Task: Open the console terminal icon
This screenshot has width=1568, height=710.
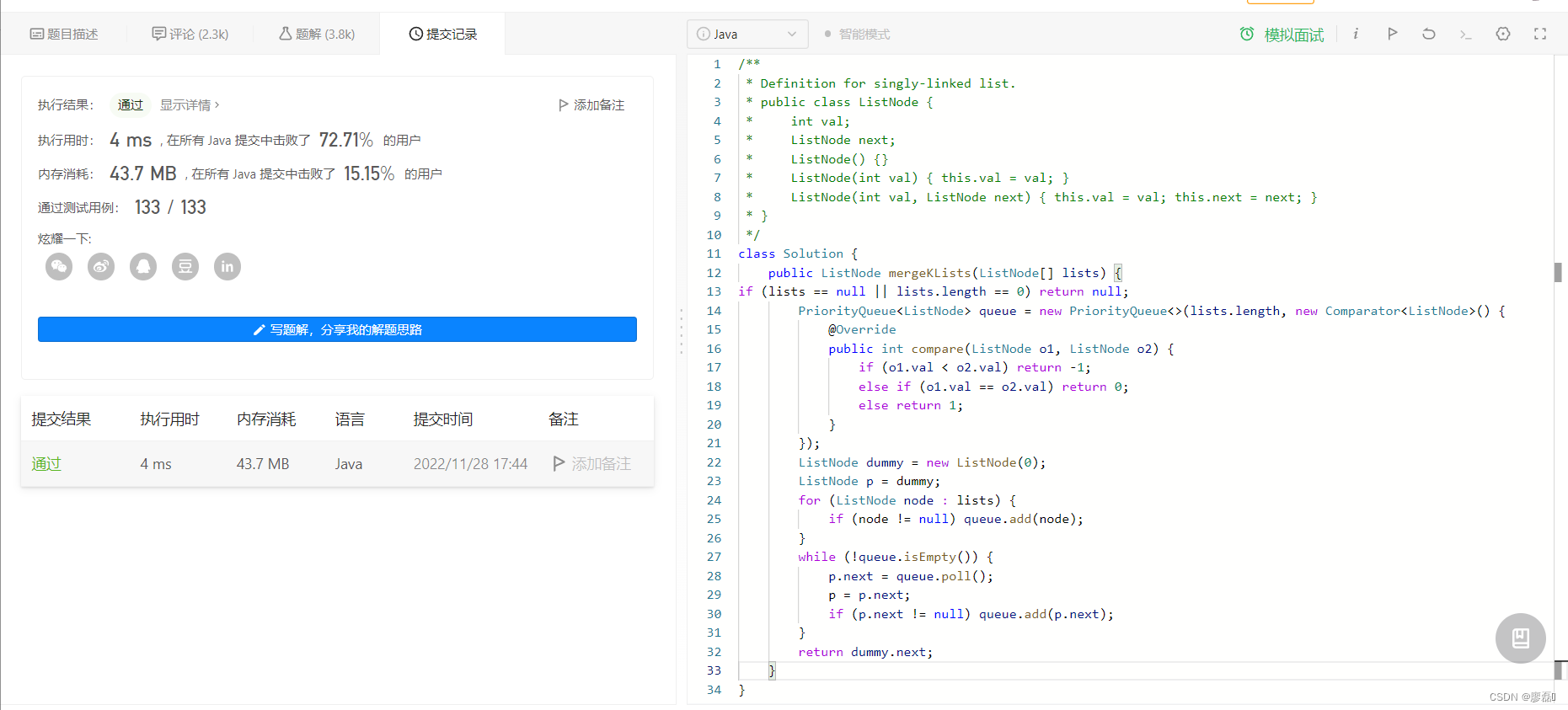Action: click(x=1466, y=35)
